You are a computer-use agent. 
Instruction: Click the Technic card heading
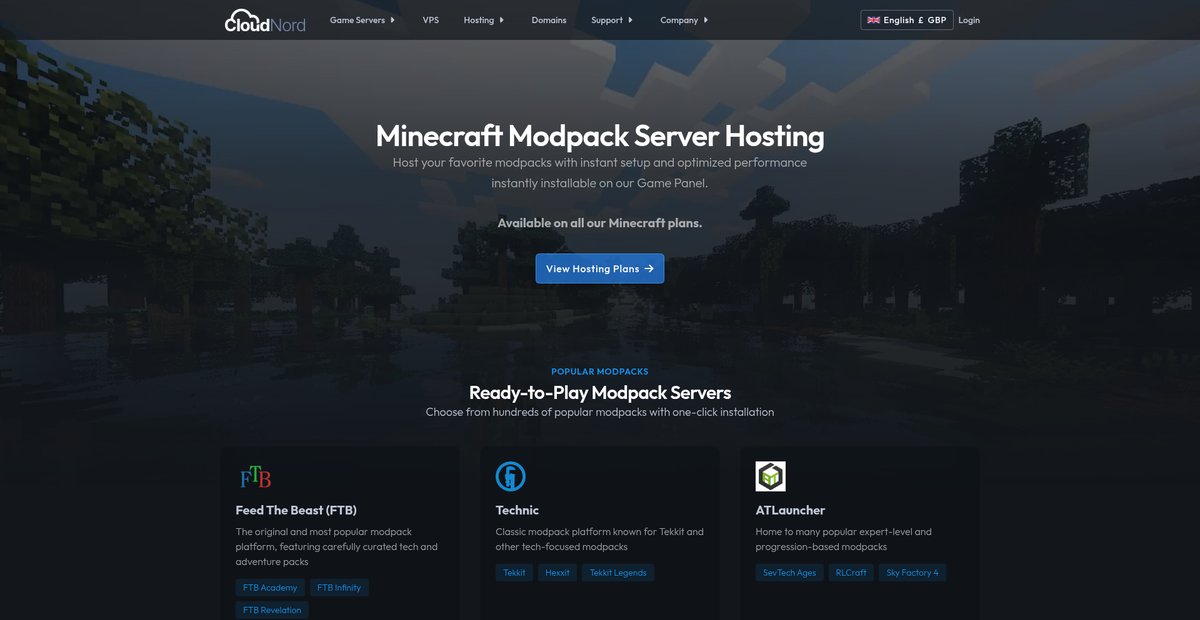(517, 510)
